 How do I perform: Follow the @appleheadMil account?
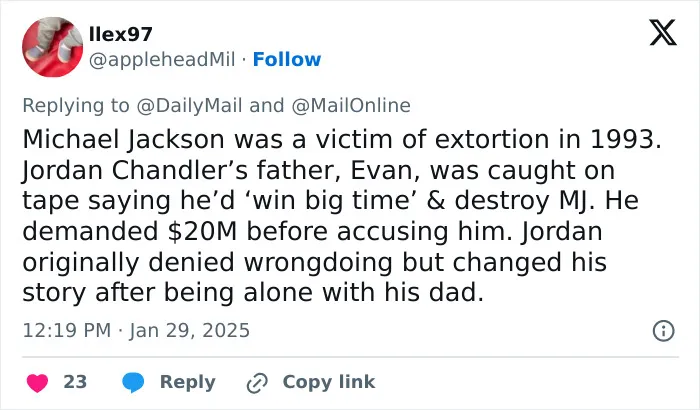pyautogui.click(x=287, y=59)
